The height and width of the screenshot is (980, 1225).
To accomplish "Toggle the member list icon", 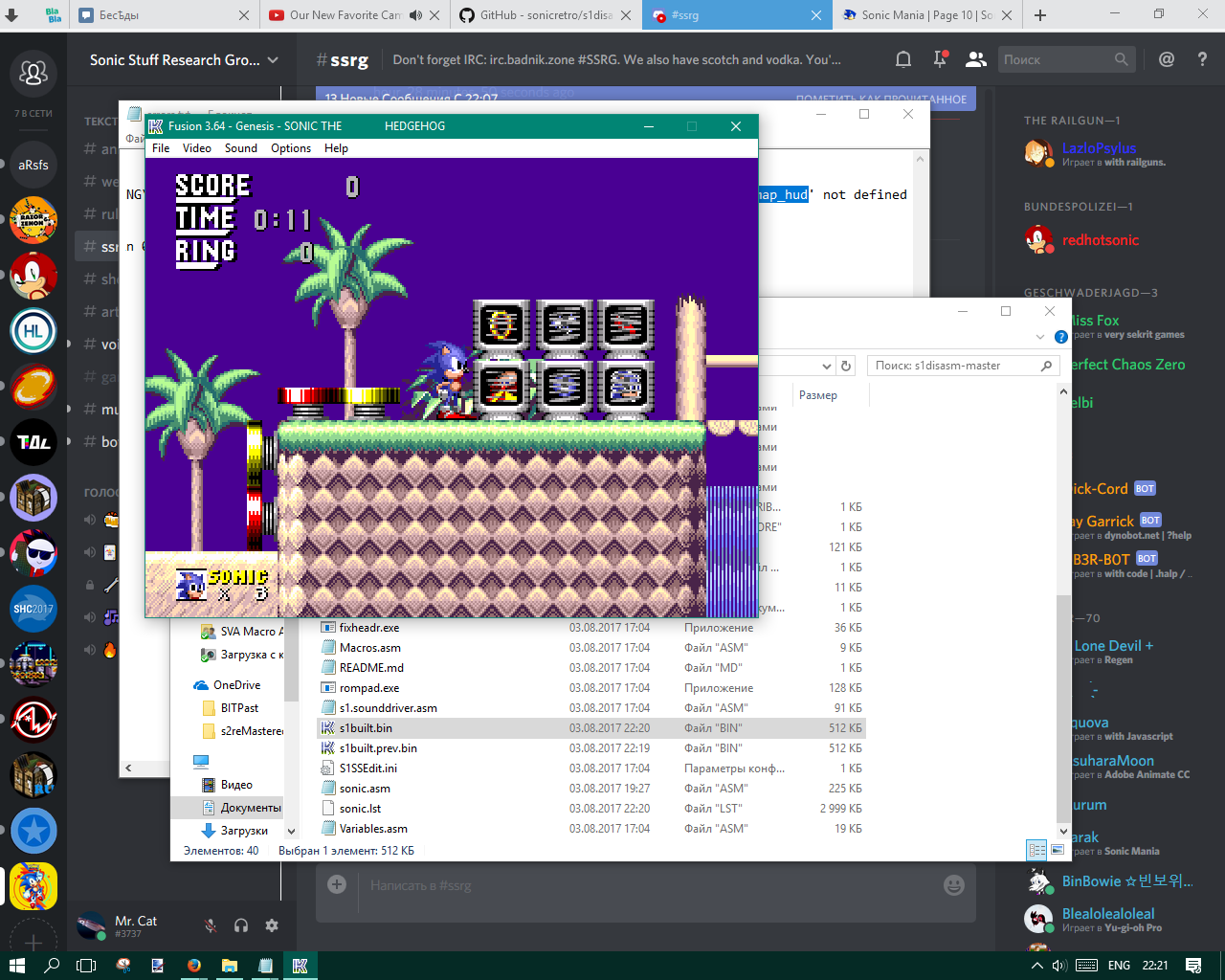I will point(975,59).
